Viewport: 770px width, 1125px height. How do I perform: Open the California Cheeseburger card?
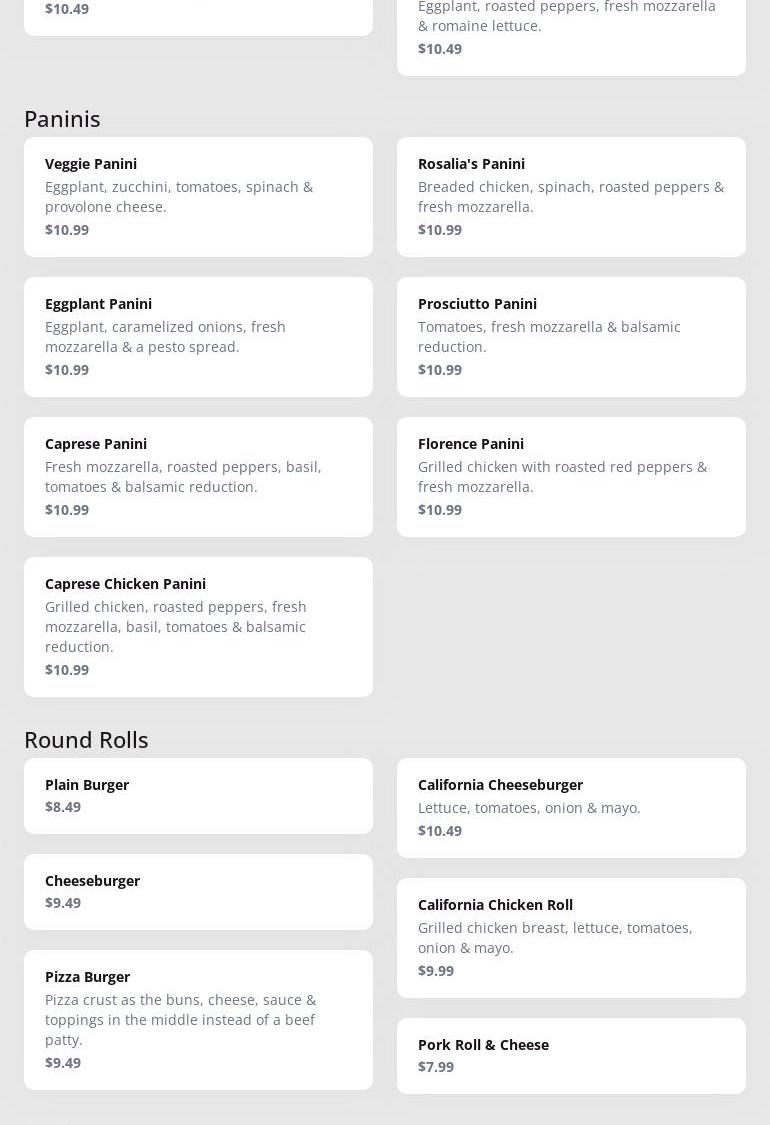(571, 807)
